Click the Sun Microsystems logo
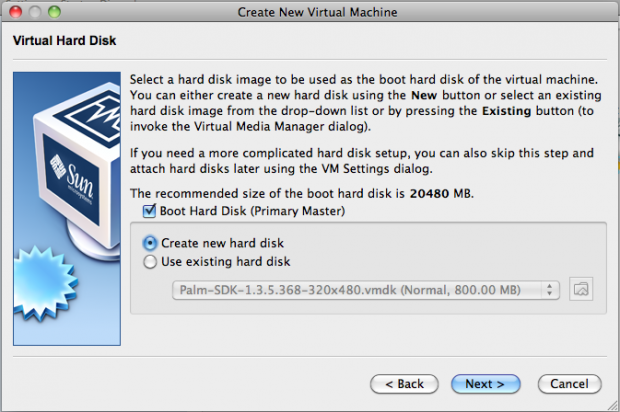The width and height of the screenshot is (620, 412). click(72, 178)
